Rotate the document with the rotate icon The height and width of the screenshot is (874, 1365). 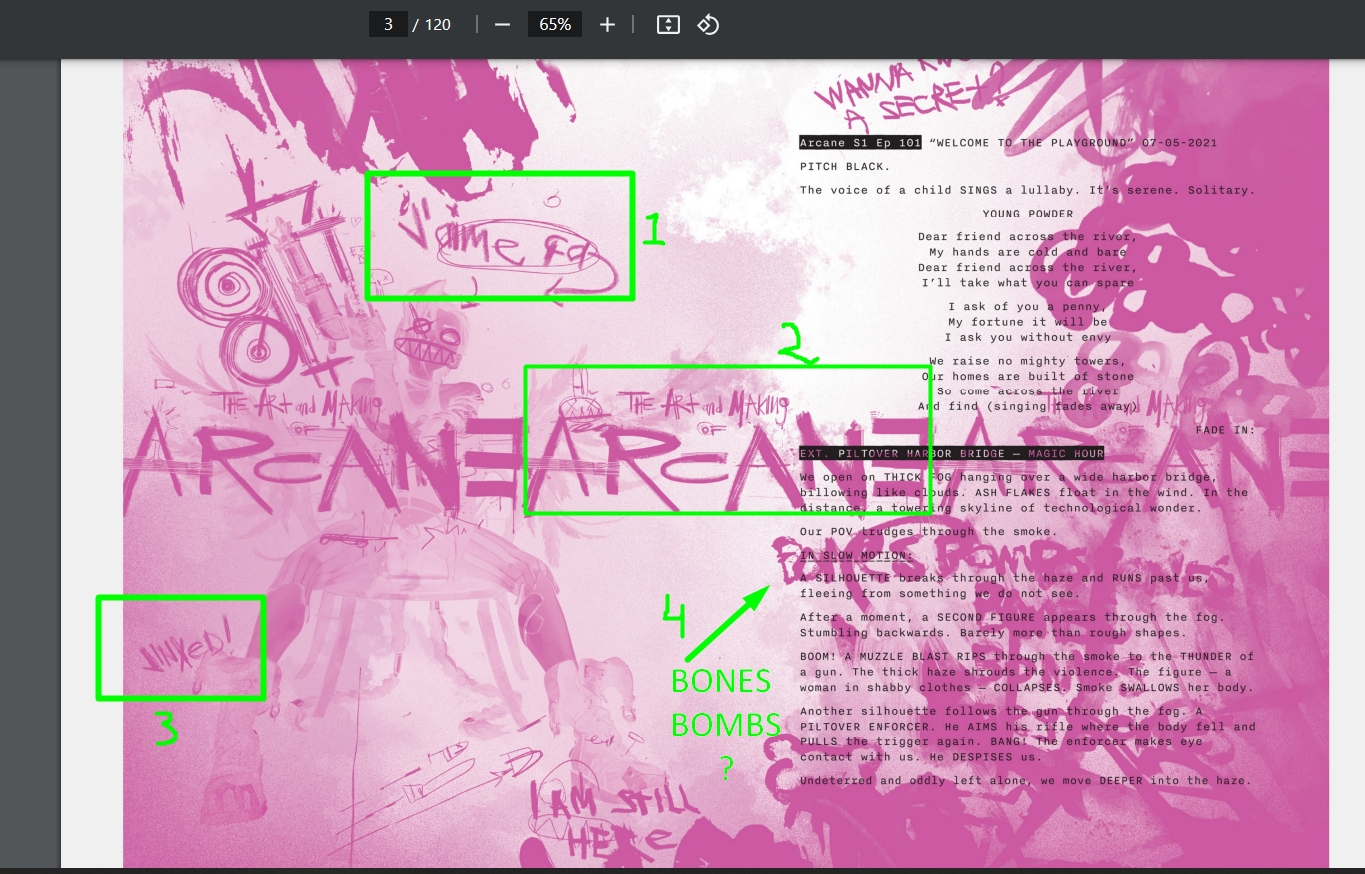708,24
